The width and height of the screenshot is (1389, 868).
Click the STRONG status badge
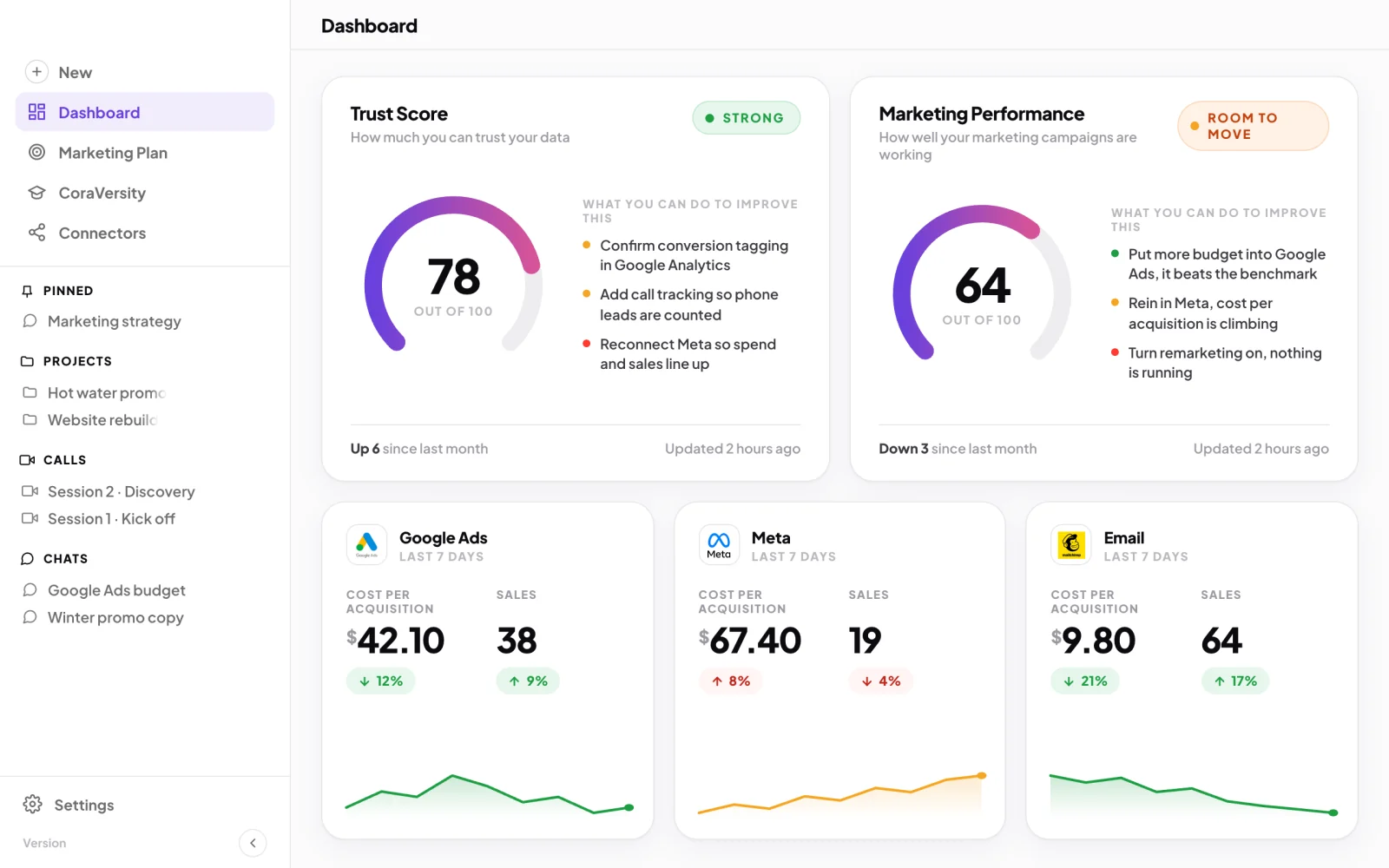746,118
